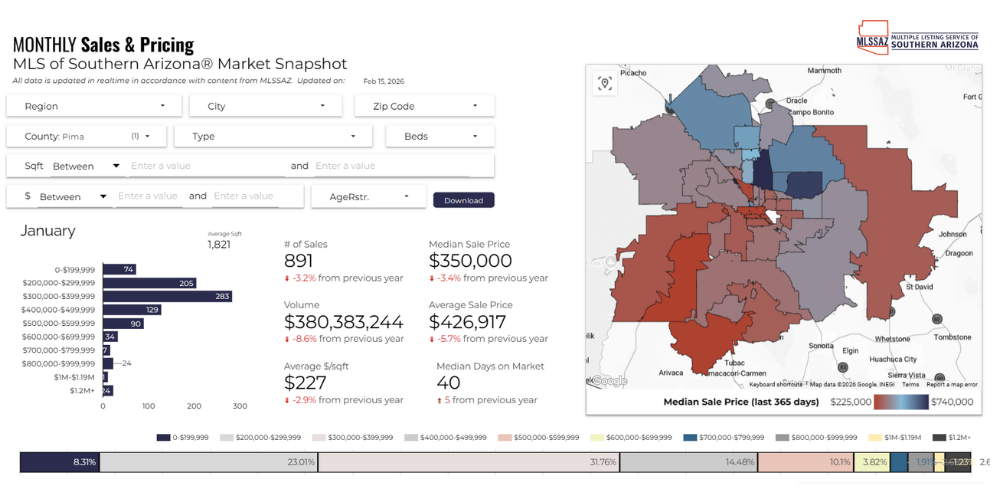Click the Sqft minimum value field
The width and height of the screenshot is (1000, 500).
(205, 166)
